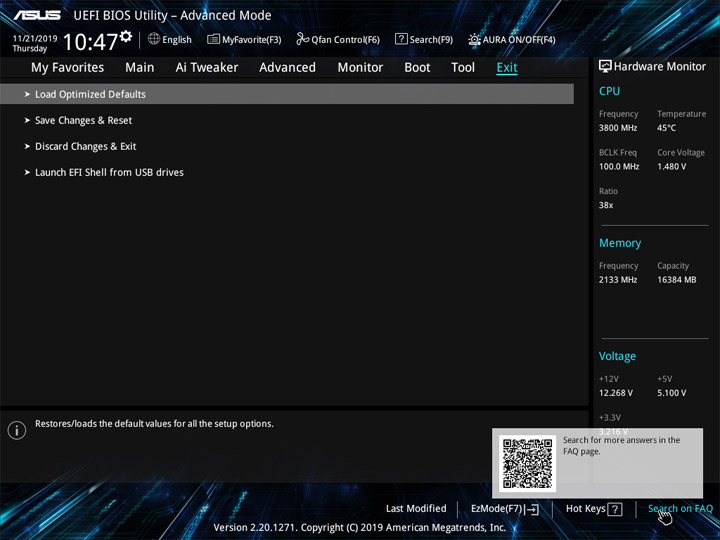This screenshot has width=720, height=540.
Task: Expand arrow beside Launch EFI Shell
Action: point(27,173)
